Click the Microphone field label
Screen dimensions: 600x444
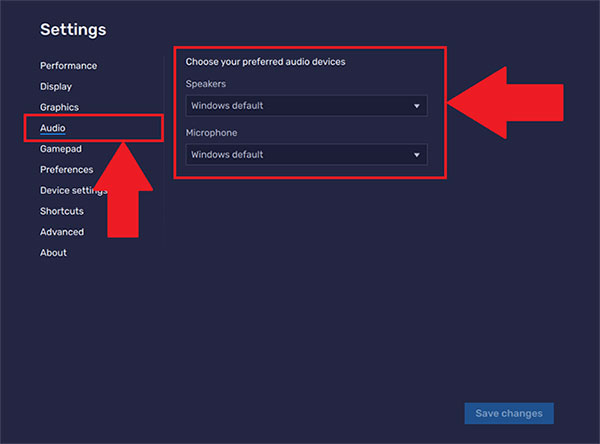point(211,133)
